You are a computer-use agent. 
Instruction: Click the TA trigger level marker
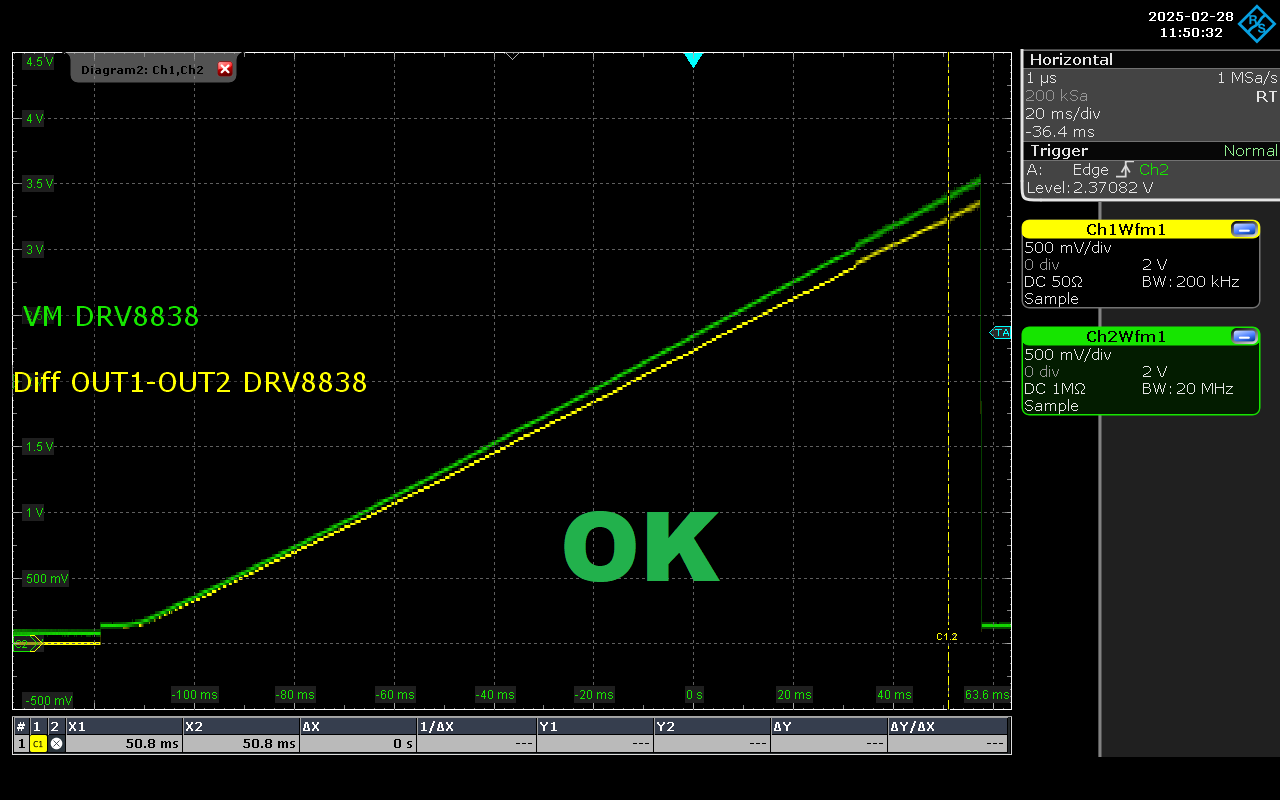1000,332
